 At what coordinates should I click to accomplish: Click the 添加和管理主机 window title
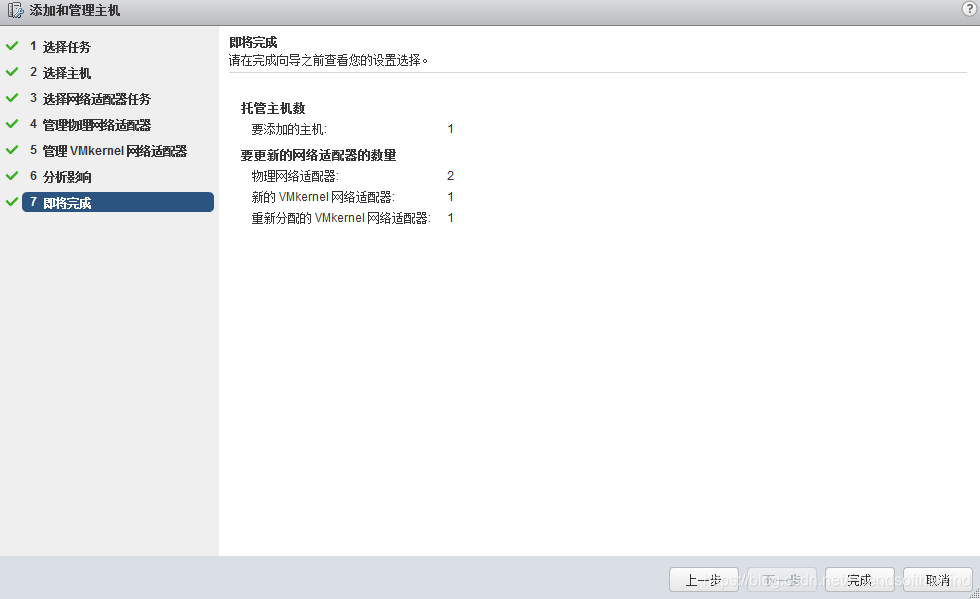point(74,11)
